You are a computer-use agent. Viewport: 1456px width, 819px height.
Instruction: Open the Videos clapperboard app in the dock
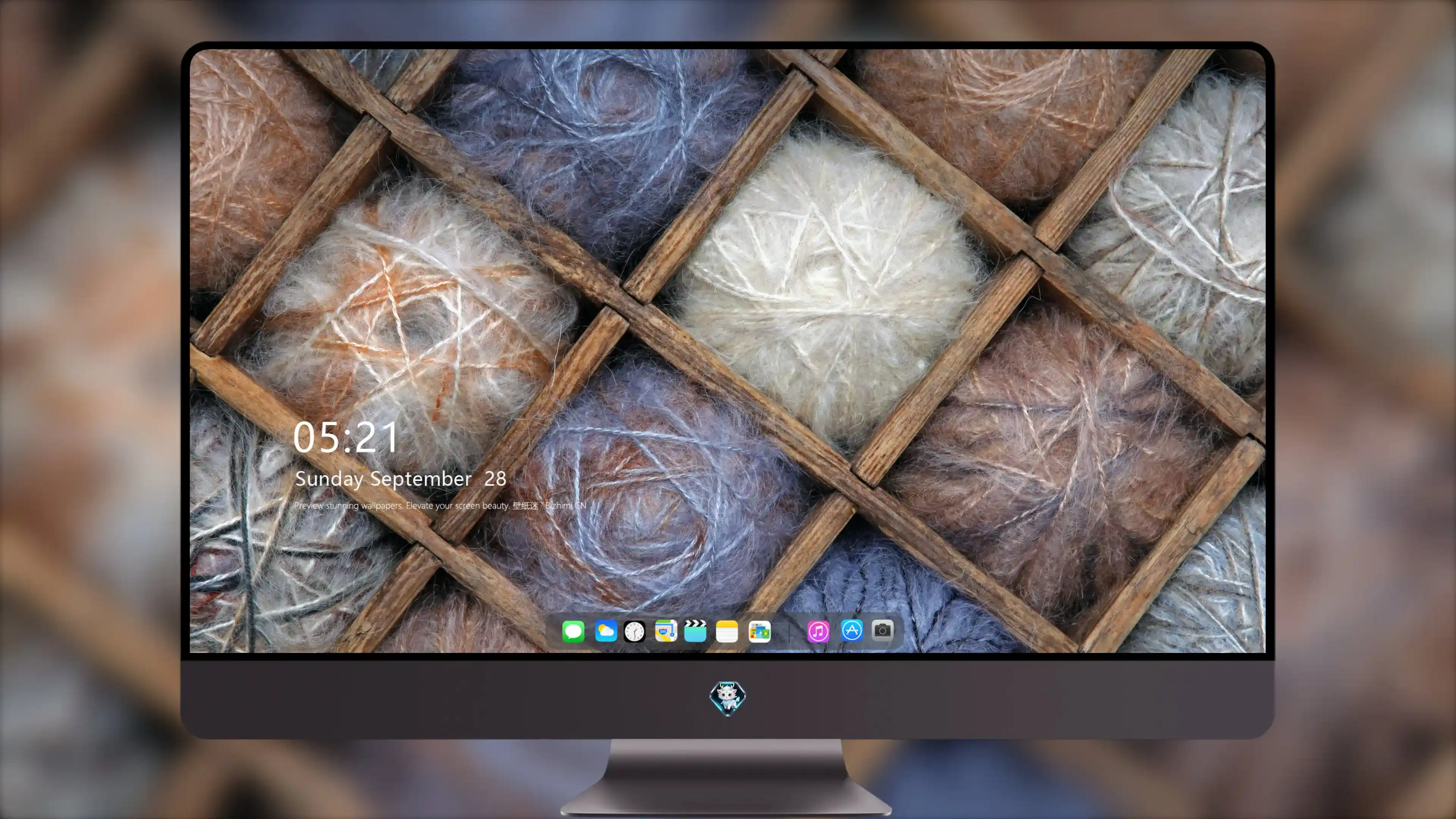[x=695, y=631]
